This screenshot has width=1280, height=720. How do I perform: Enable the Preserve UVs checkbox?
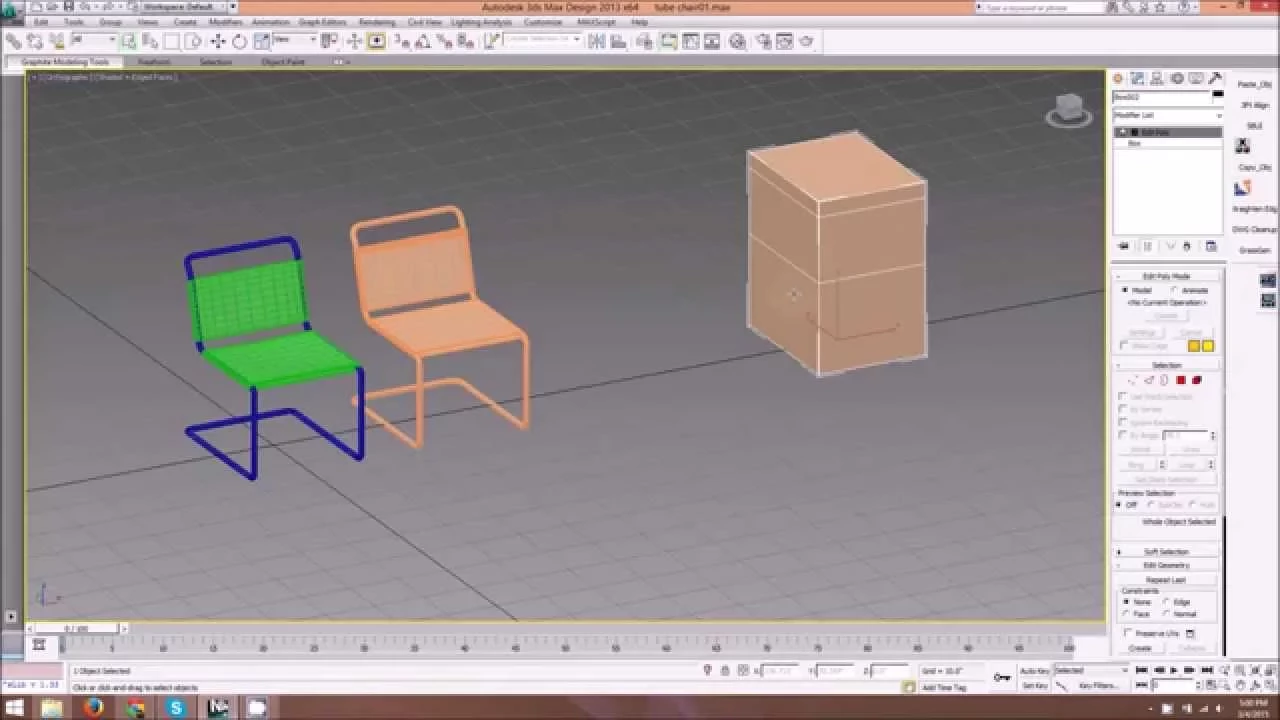1128,633
